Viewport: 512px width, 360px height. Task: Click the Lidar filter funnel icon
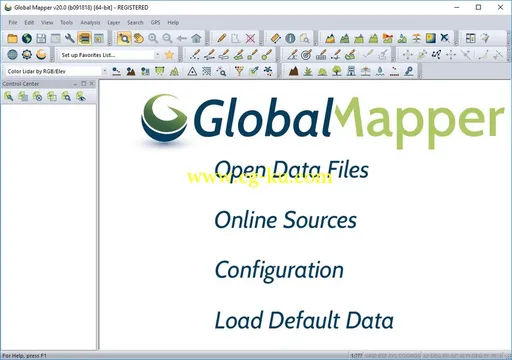pyautogui.click(x=239, y=71)
